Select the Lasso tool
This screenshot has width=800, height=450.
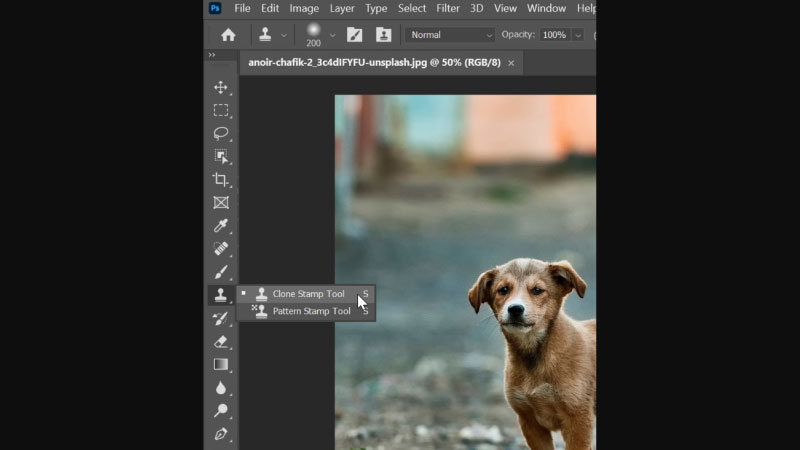click(221, 133)
